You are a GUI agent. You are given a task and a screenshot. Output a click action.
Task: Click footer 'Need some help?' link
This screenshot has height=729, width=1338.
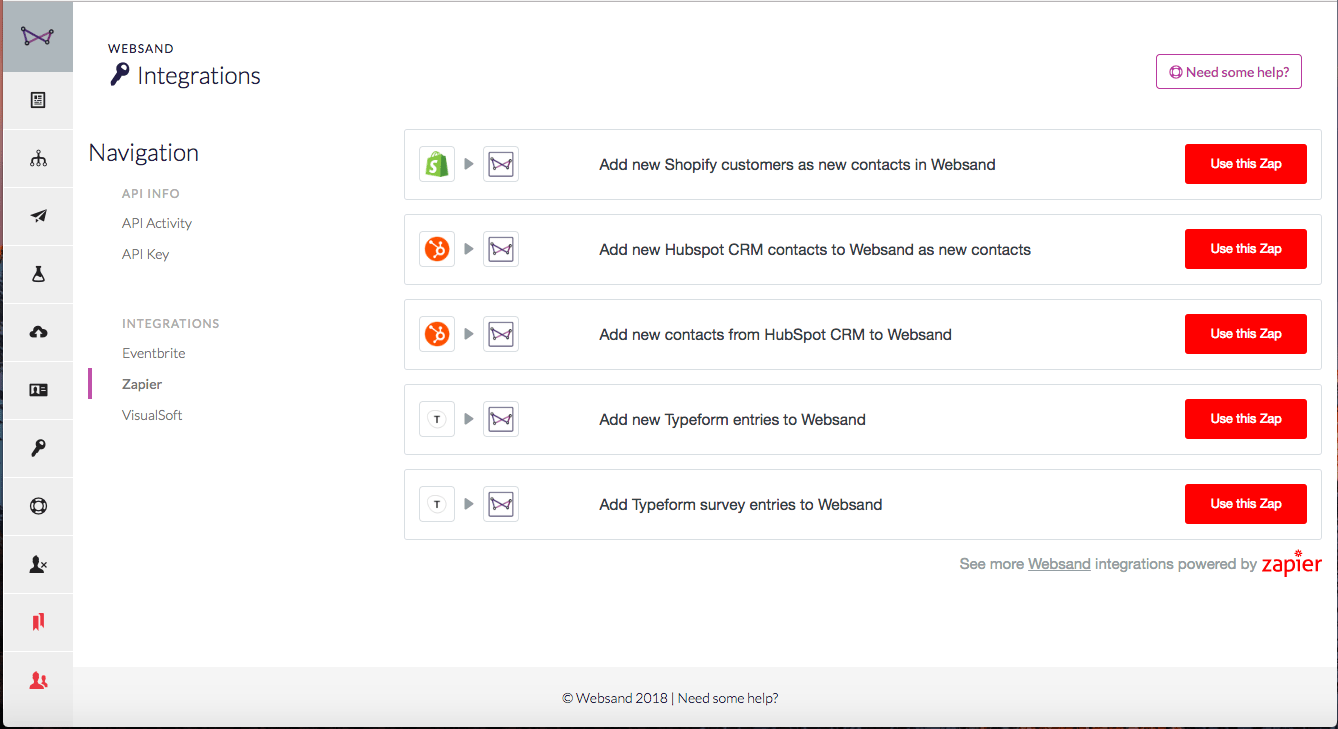tap(728, 698)
